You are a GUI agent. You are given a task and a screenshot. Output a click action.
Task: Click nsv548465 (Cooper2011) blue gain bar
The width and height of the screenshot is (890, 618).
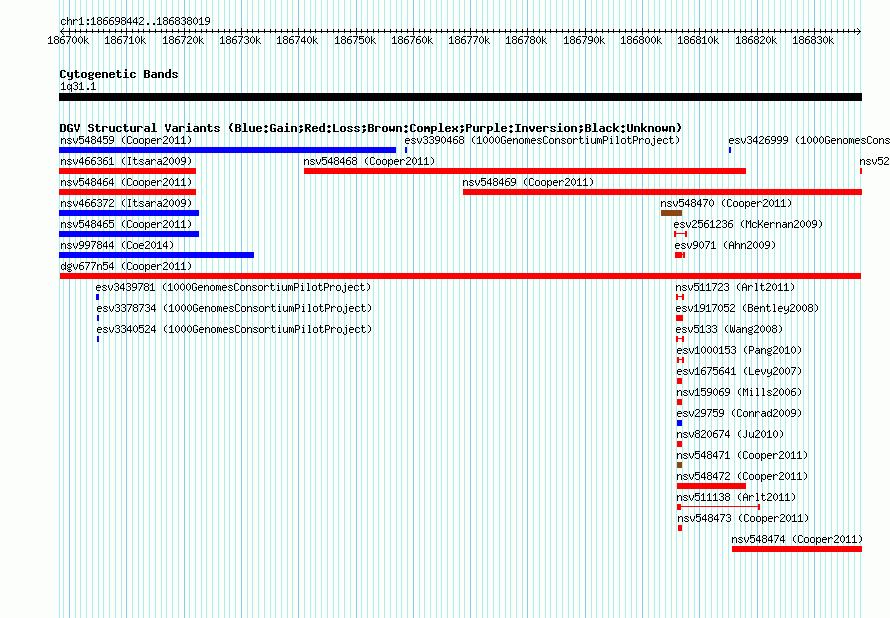pos(129,234)
